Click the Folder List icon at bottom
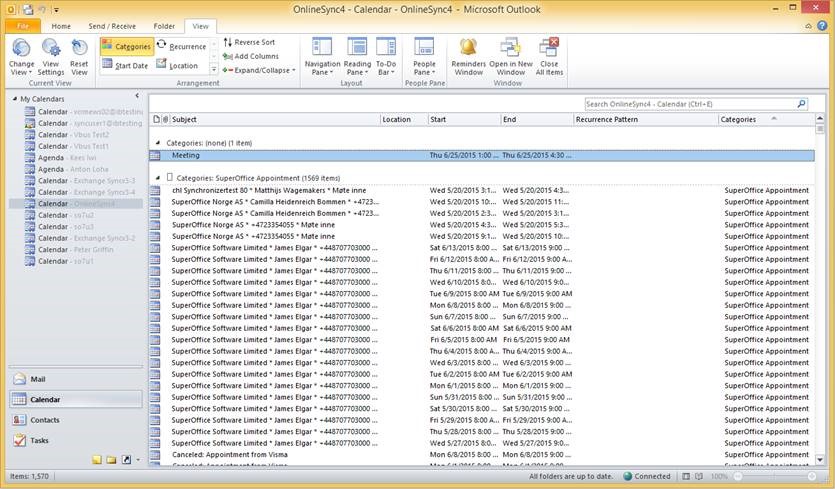The height and width of the screenshot is (489, 835). [x=111, y=460]
